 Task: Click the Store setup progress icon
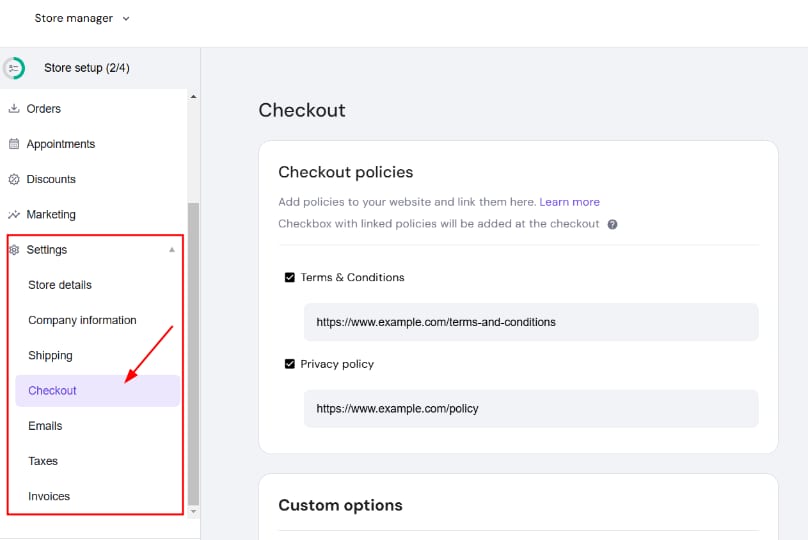[x=14, y=68]
